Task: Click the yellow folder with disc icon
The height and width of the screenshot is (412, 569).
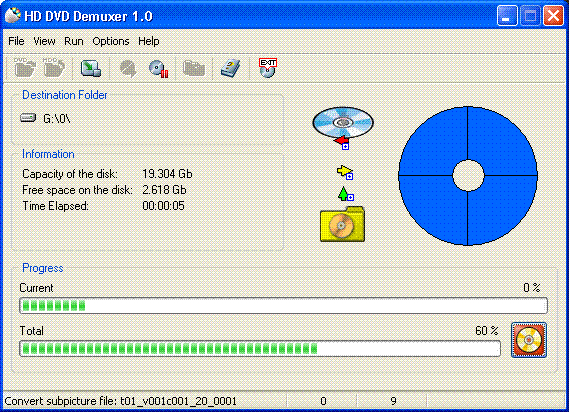Action: (342, 224)
